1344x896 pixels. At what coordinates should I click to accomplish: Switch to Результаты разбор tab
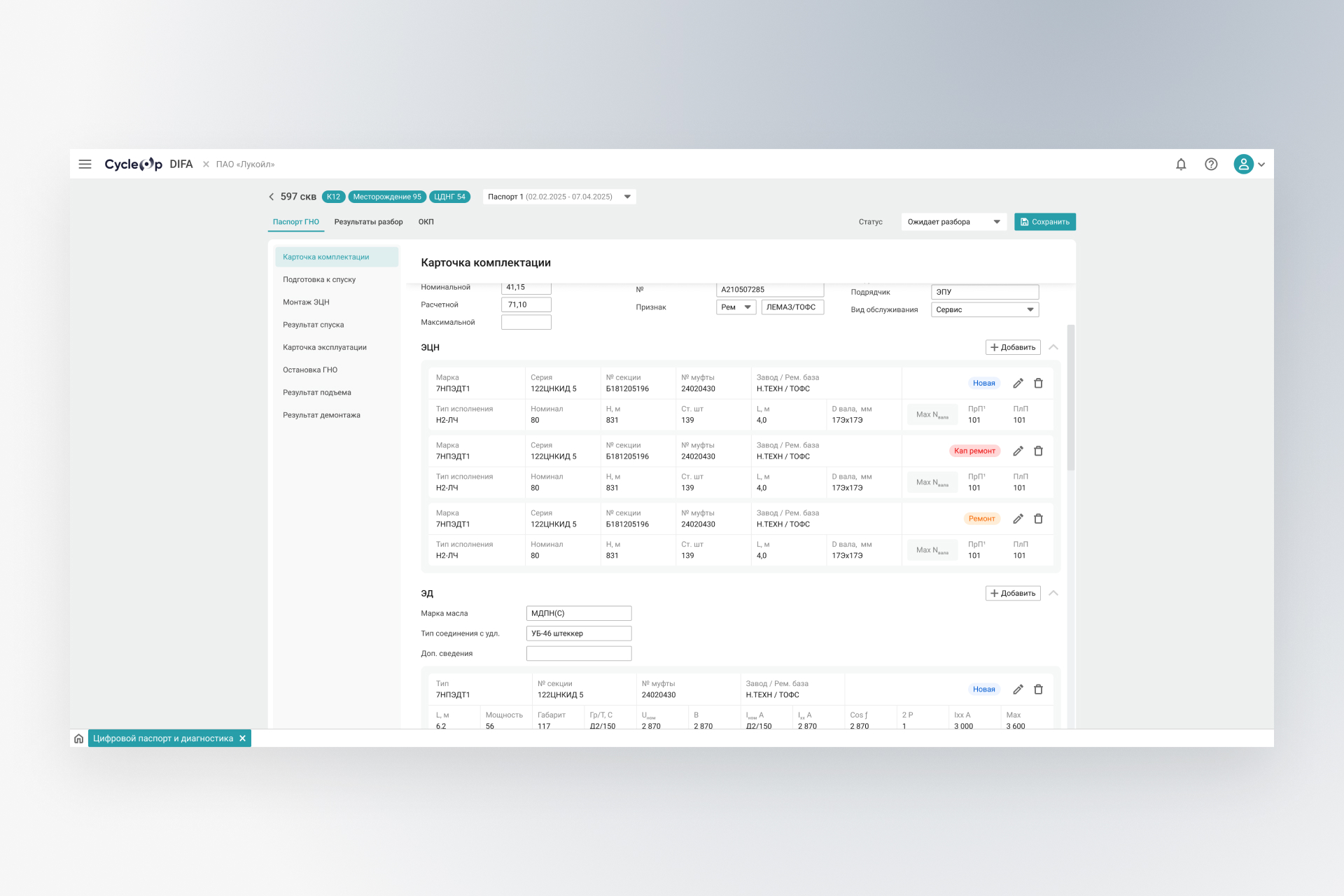(x=368, y=222)
